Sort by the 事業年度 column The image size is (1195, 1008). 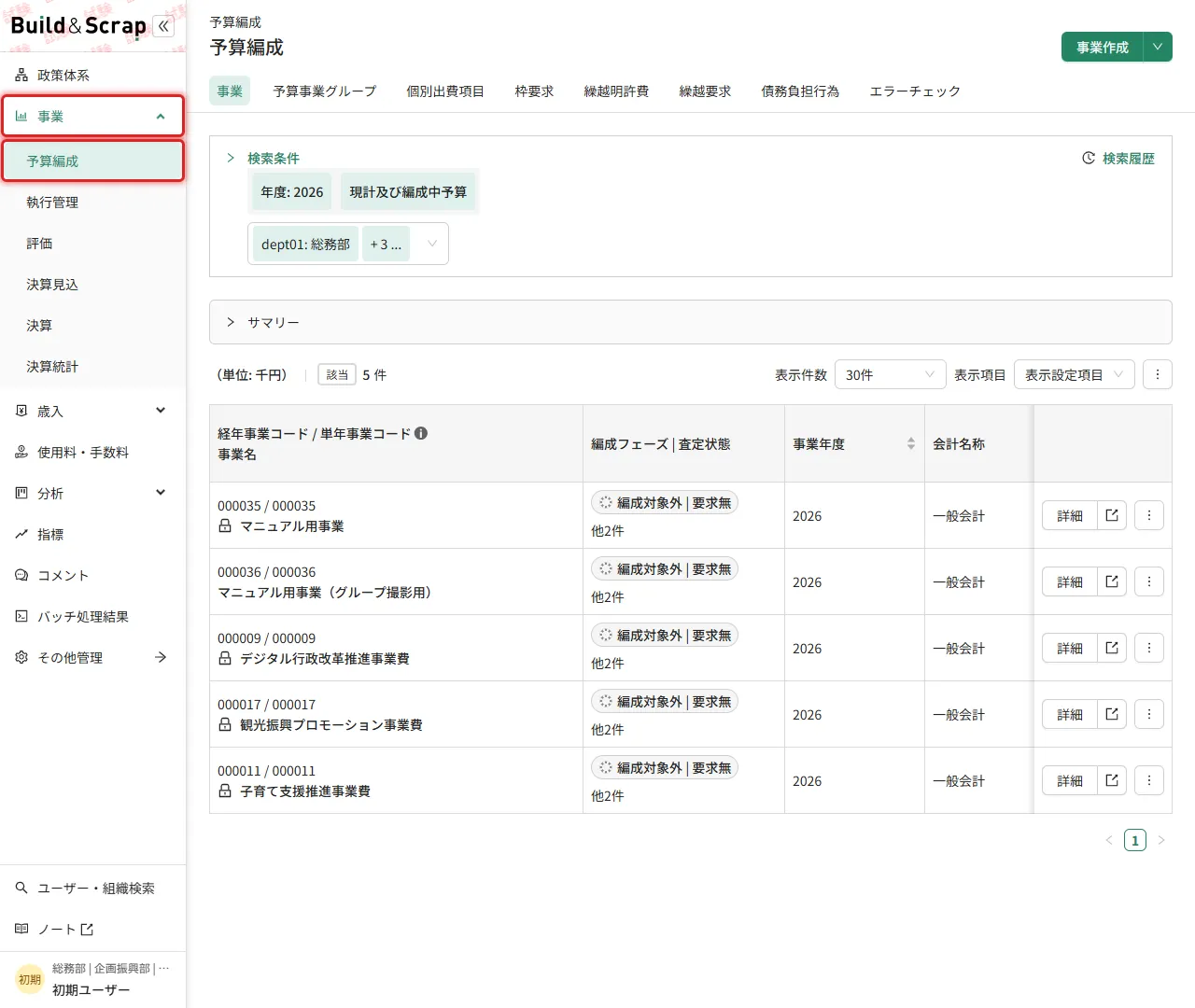coord(911,444)
